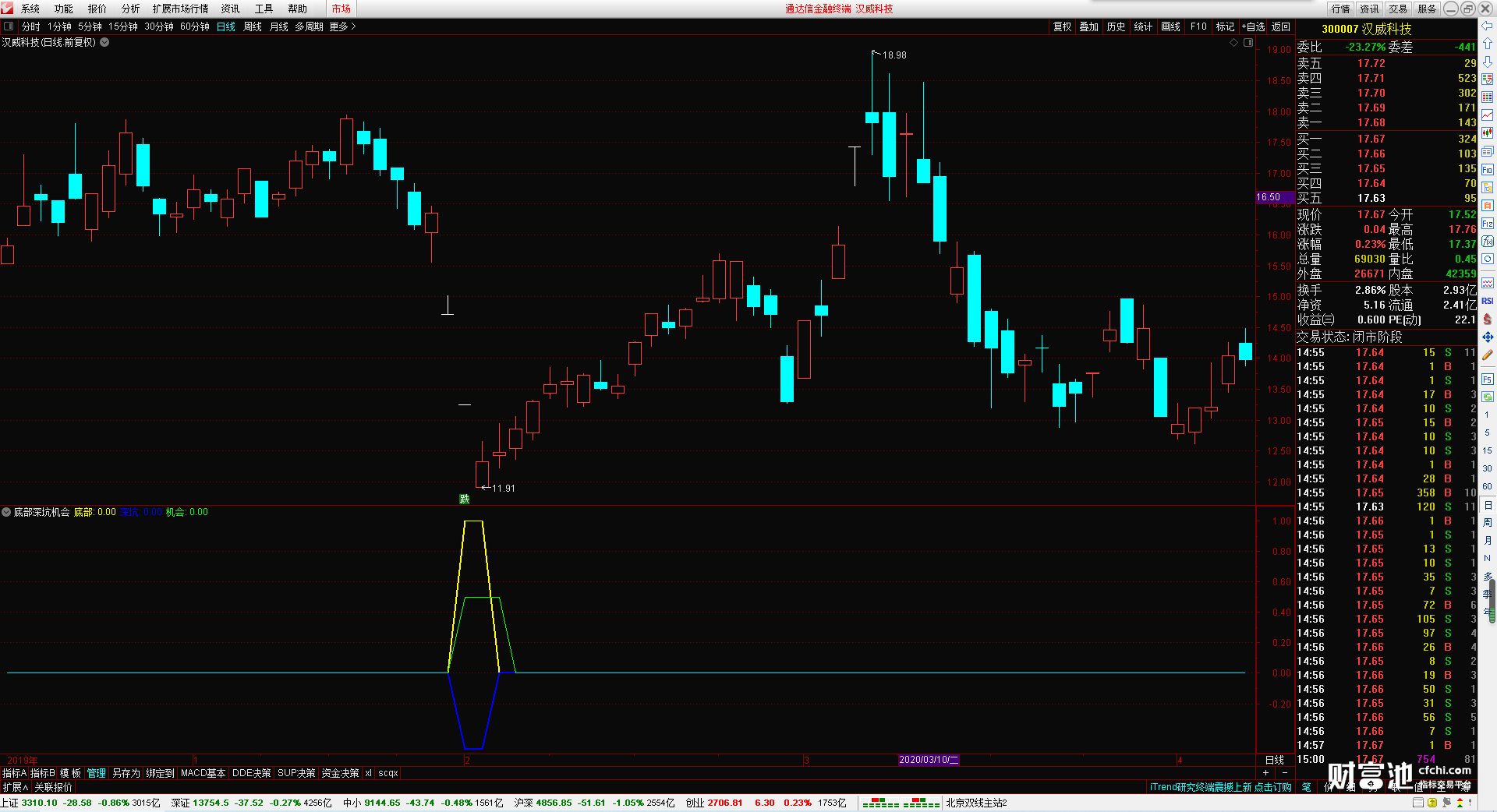
Task: Click the iTrend研究终端 subscription link
Action: coord(1220,787)
